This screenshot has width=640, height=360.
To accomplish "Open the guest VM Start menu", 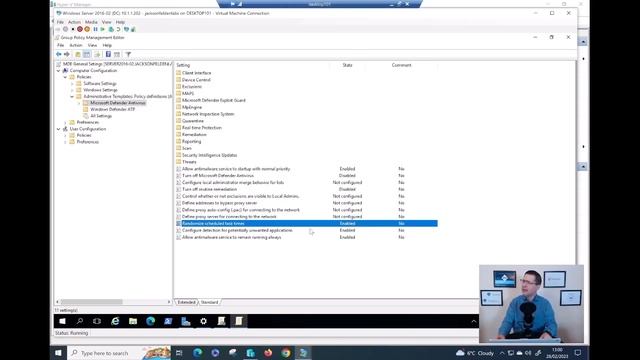I will 62,321.
